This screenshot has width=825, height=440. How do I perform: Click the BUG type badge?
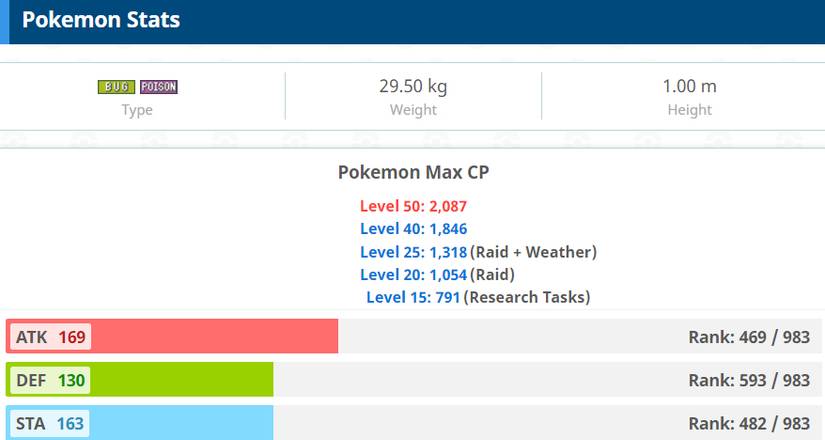coord(116,87)
